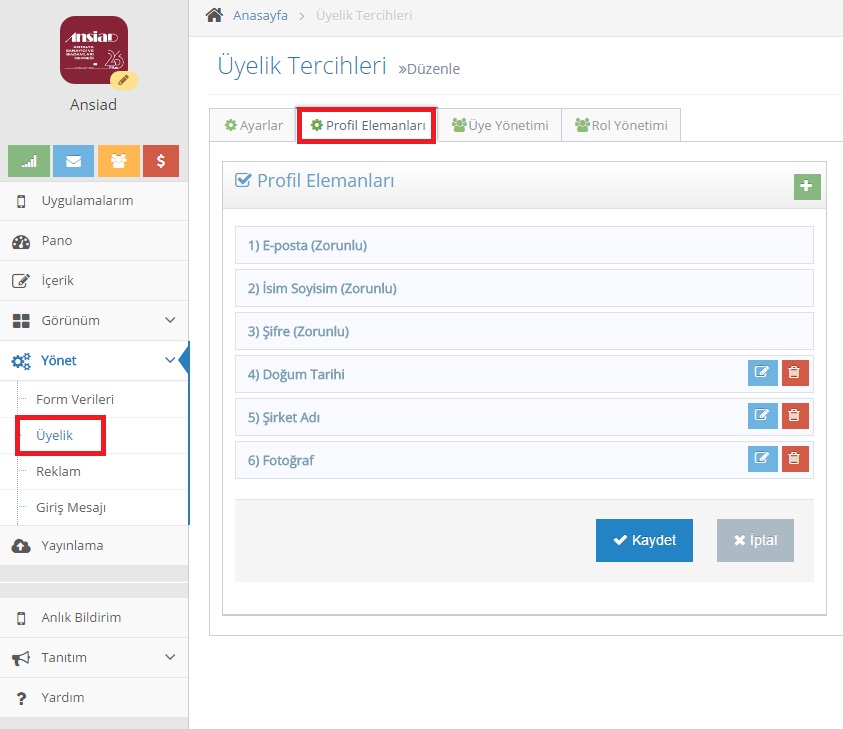Image resolution: width=843 pixels, height=729 pixels.
Task: Add a new profile element with the green plus
Action: click(x=807, y=186)
